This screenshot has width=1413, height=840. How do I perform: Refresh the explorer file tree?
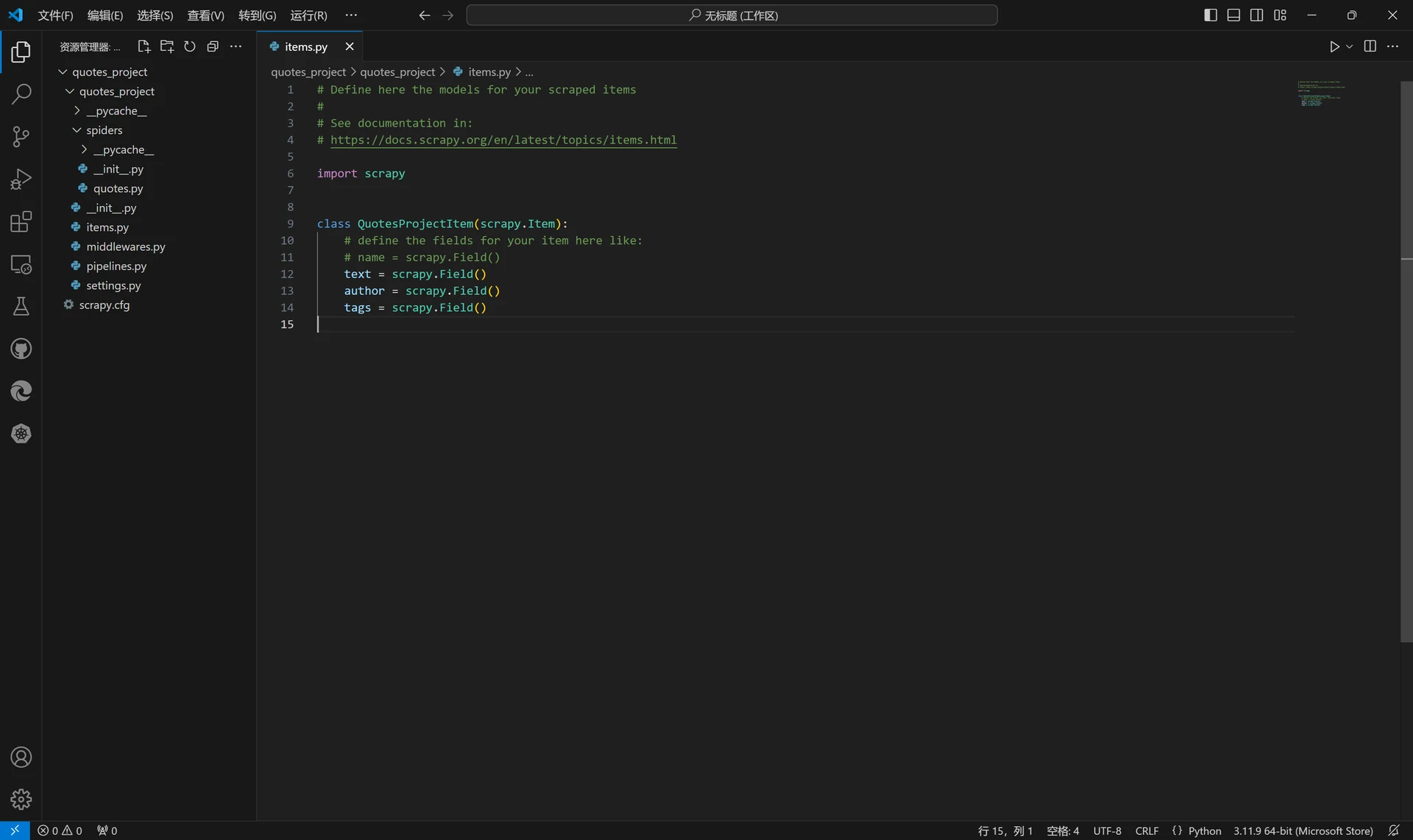pos(190,46)
